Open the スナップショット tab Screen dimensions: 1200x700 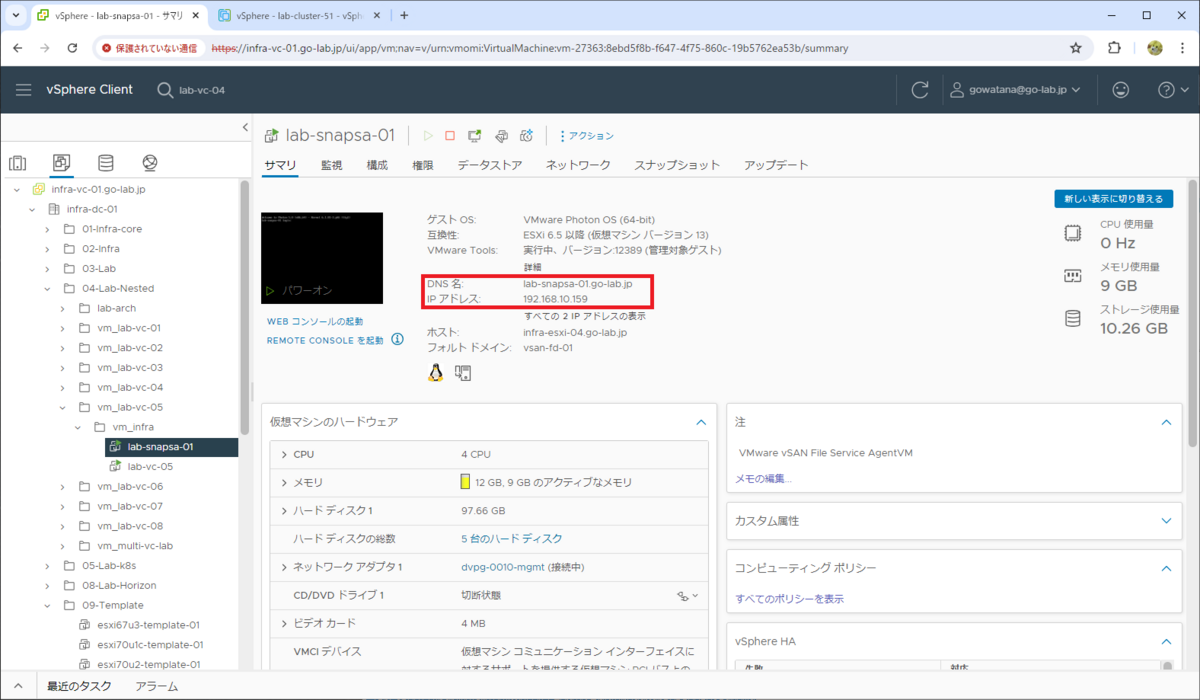point(677,165)
